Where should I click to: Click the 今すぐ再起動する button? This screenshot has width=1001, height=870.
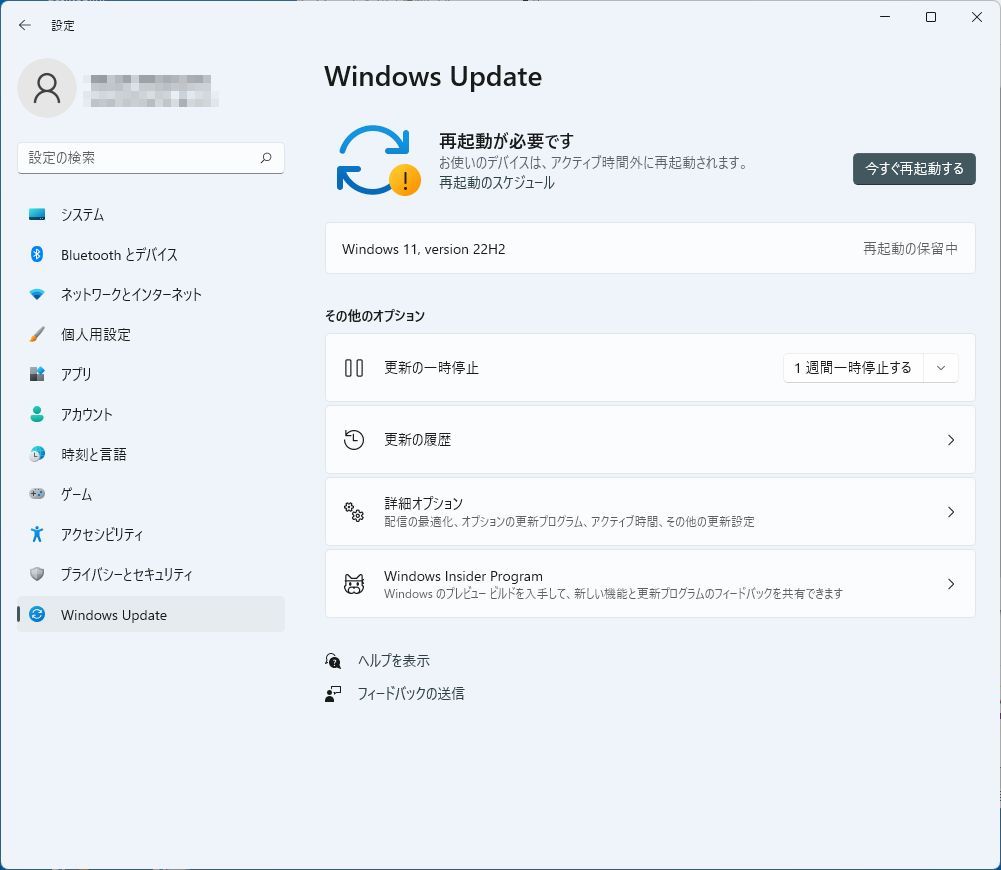pos(912,168)
